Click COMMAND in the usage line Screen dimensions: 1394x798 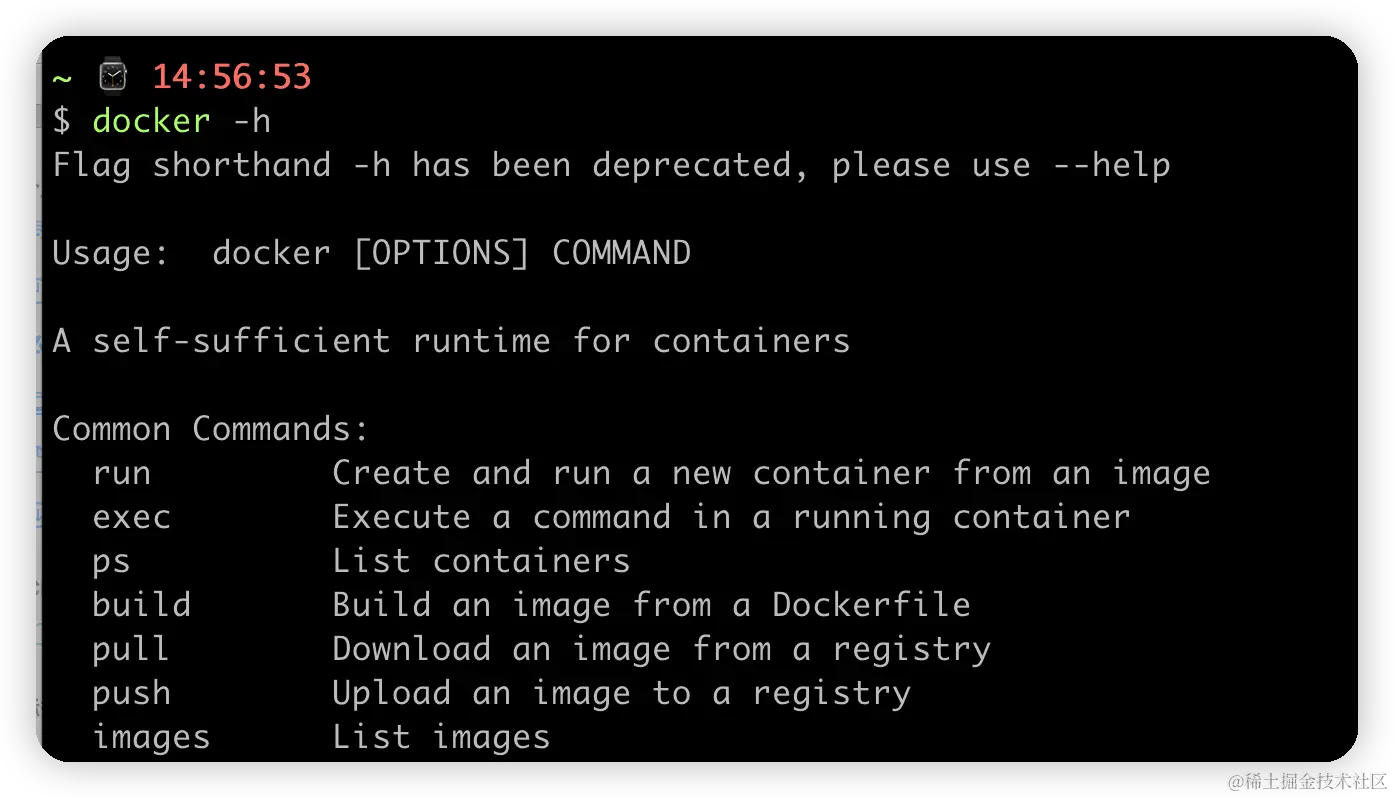621,253
